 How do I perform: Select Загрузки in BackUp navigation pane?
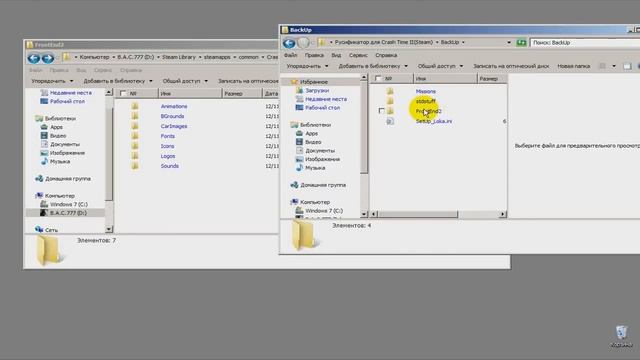(317, 91)
